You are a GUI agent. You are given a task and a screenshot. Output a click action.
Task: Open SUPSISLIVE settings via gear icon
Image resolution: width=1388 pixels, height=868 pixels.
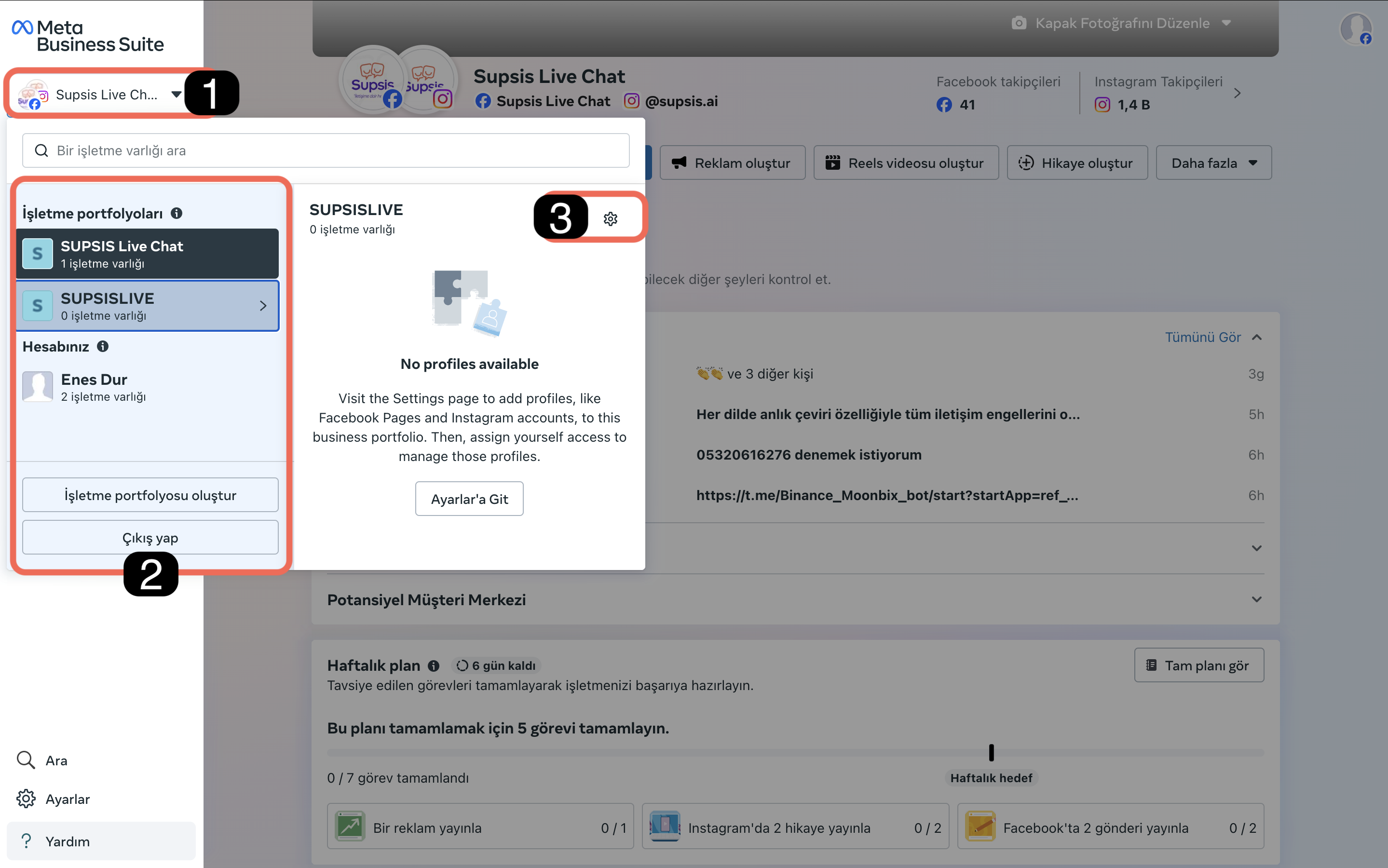pos(610,219)
